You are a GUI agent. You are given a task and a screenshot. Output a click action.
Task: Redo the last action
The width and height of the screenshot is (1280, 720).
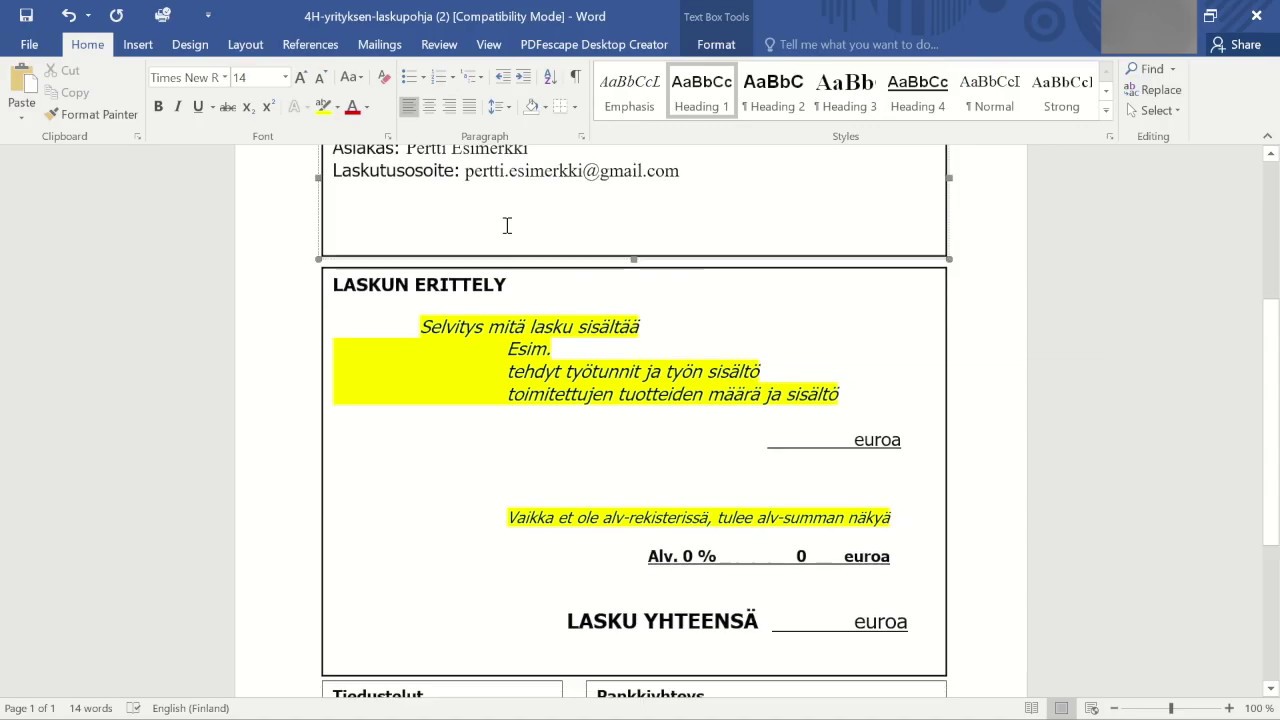point(116,16)
